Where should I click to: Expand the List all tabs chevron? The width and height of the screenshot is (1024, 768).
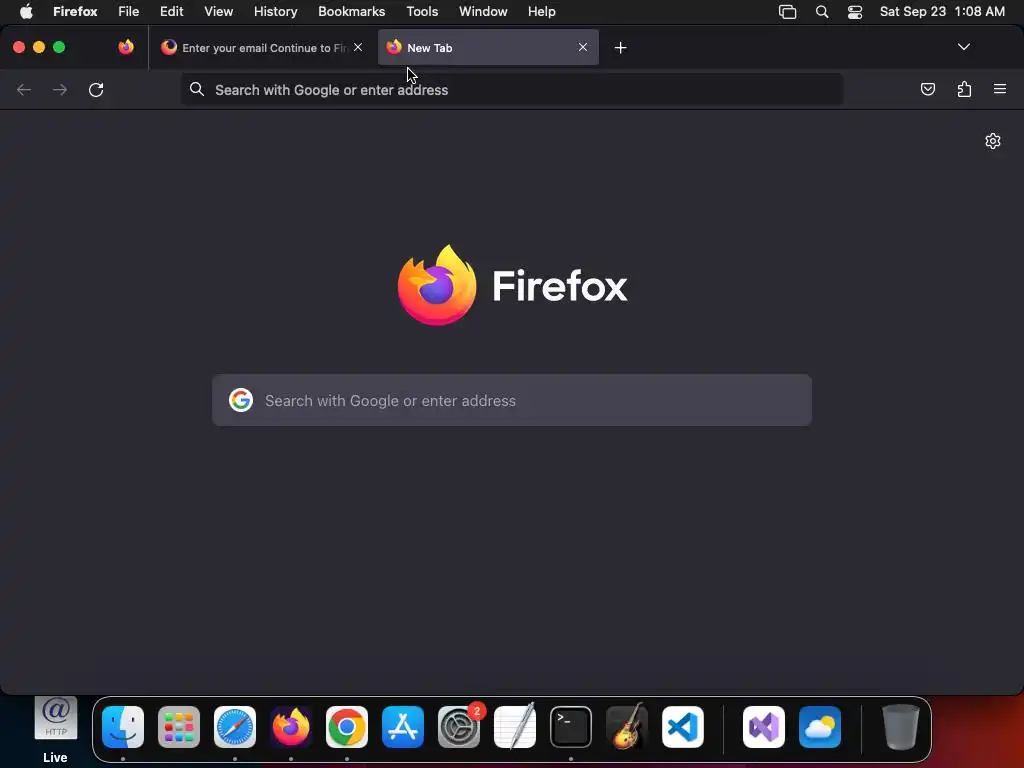click(x=963, y=47)
